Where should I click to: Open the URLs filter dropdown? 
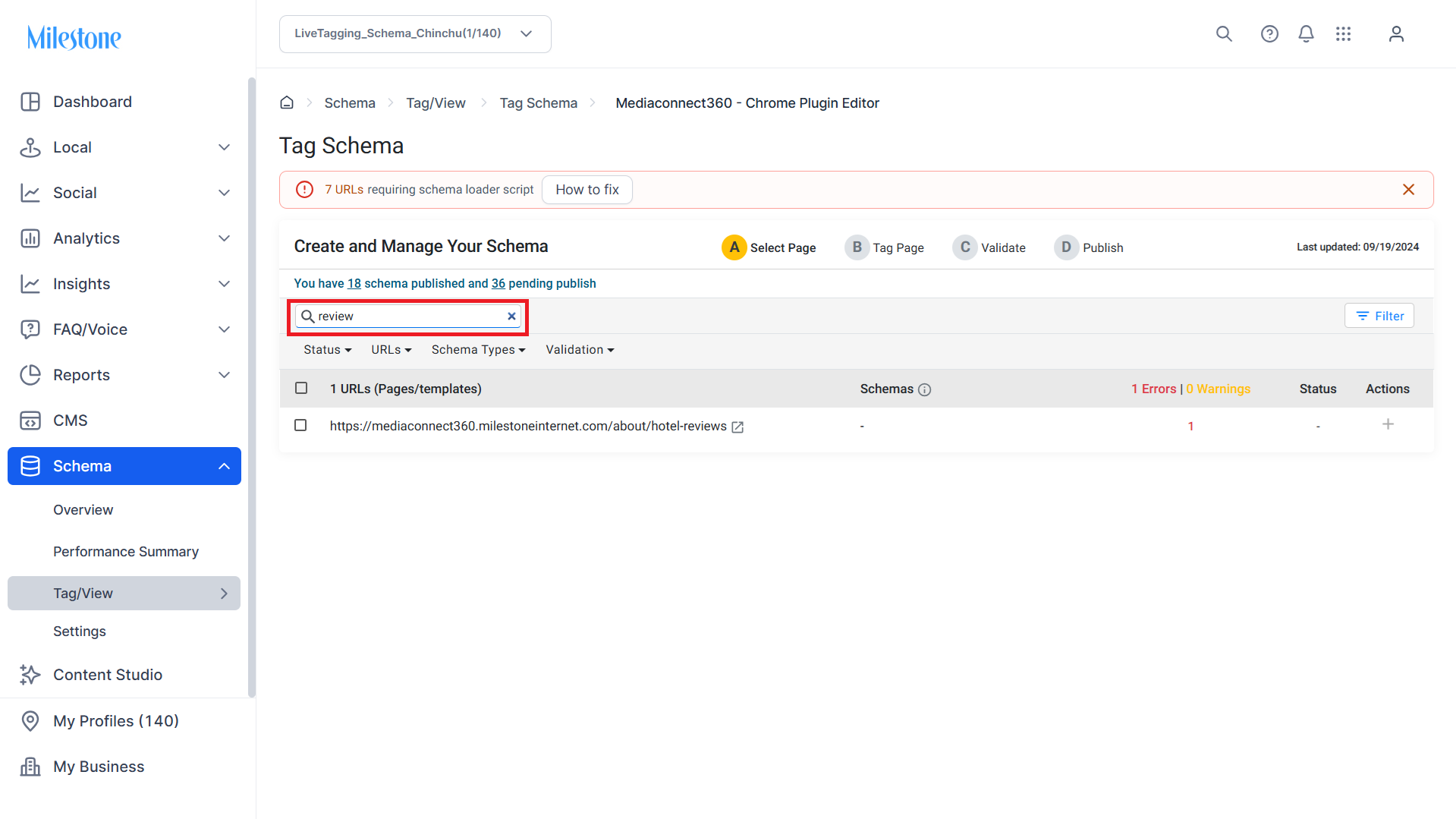pos(391,350)
